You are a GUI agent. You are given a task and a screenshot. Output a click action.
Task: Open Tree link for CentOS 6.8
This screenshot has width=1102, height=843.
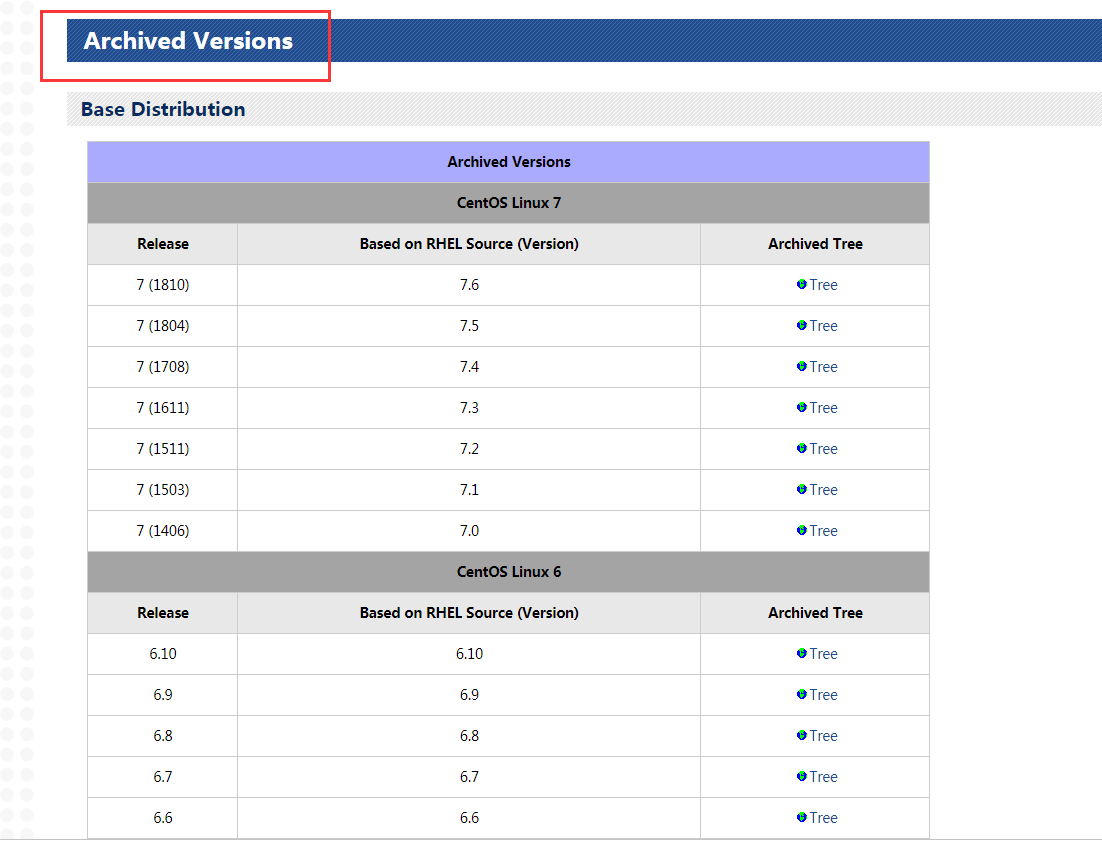[823, 735]
